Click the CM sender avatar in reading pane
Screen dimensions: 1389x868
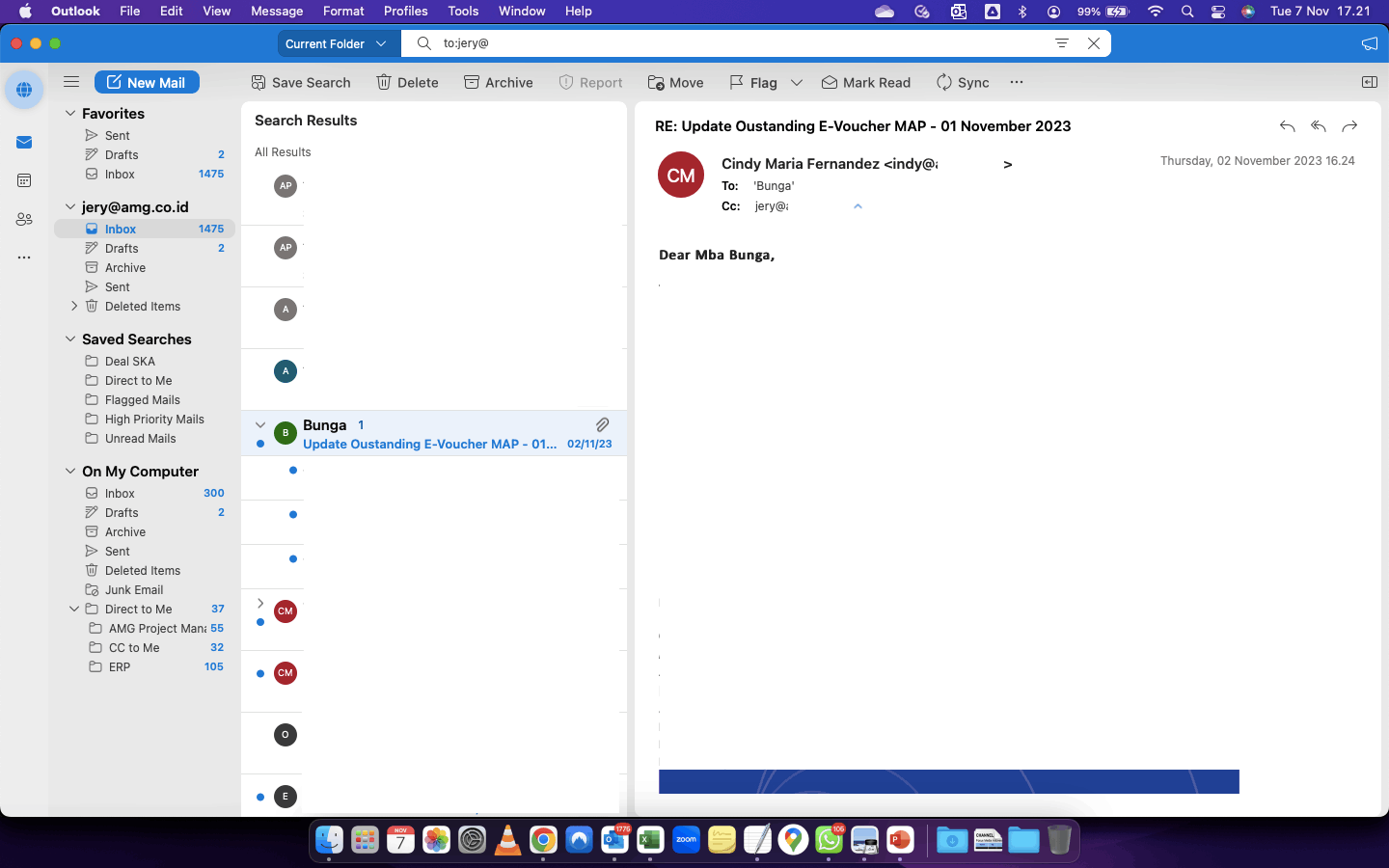(681, 175)
